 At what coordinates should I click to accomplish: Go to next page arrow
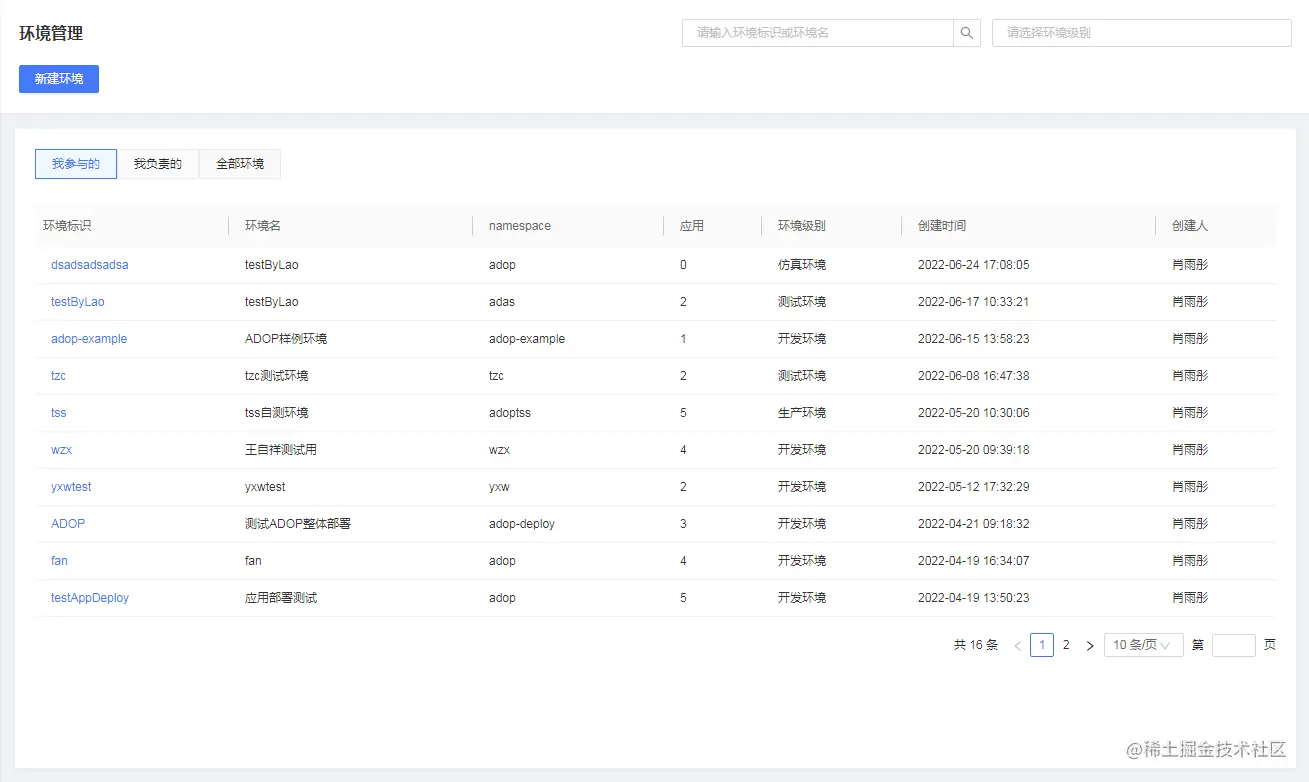[1090, 646]
